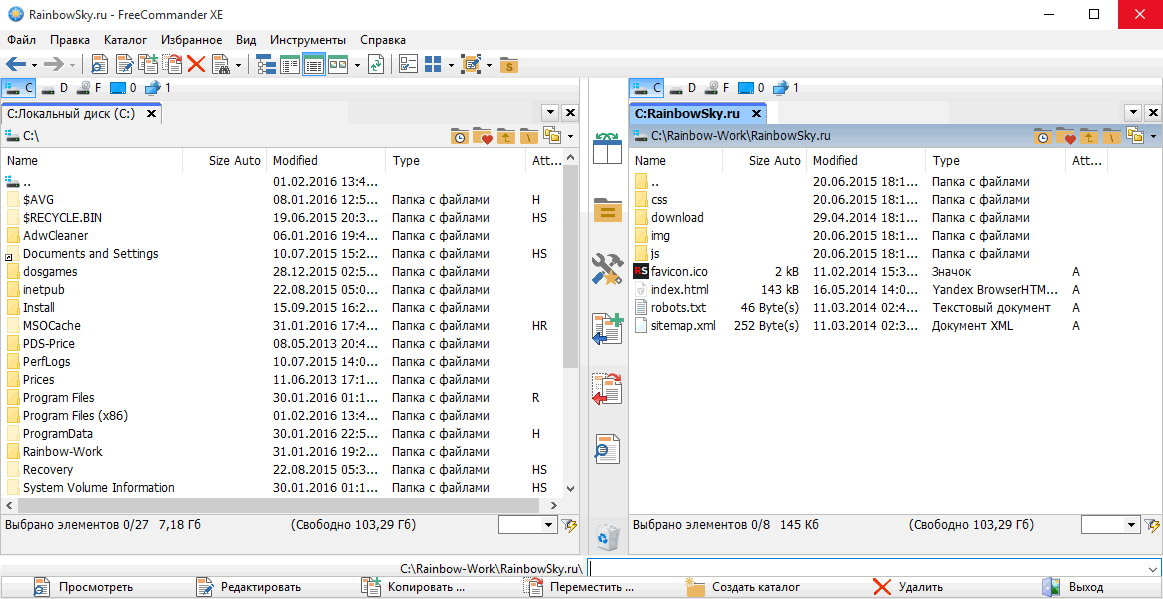Click the screenshot capture toolbar icon
Screen dimensions: 1163x599
472,64
